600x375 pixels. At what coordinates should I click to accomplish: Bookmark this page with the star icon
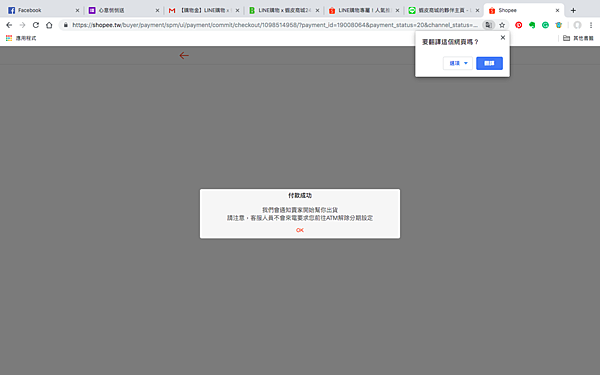502,25
